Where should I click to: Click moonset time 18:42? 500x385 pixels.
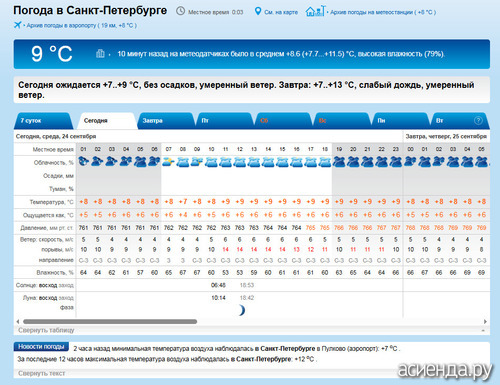coord(247,298)
